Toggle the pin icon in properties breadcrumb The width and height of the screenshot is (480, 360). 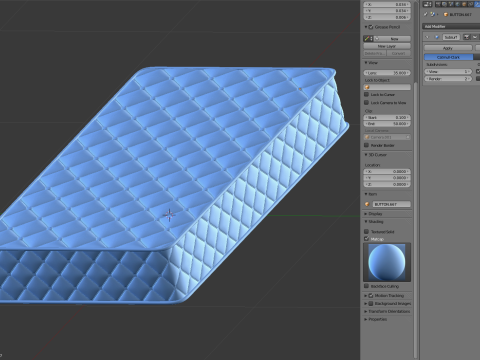tap(425, 14)
